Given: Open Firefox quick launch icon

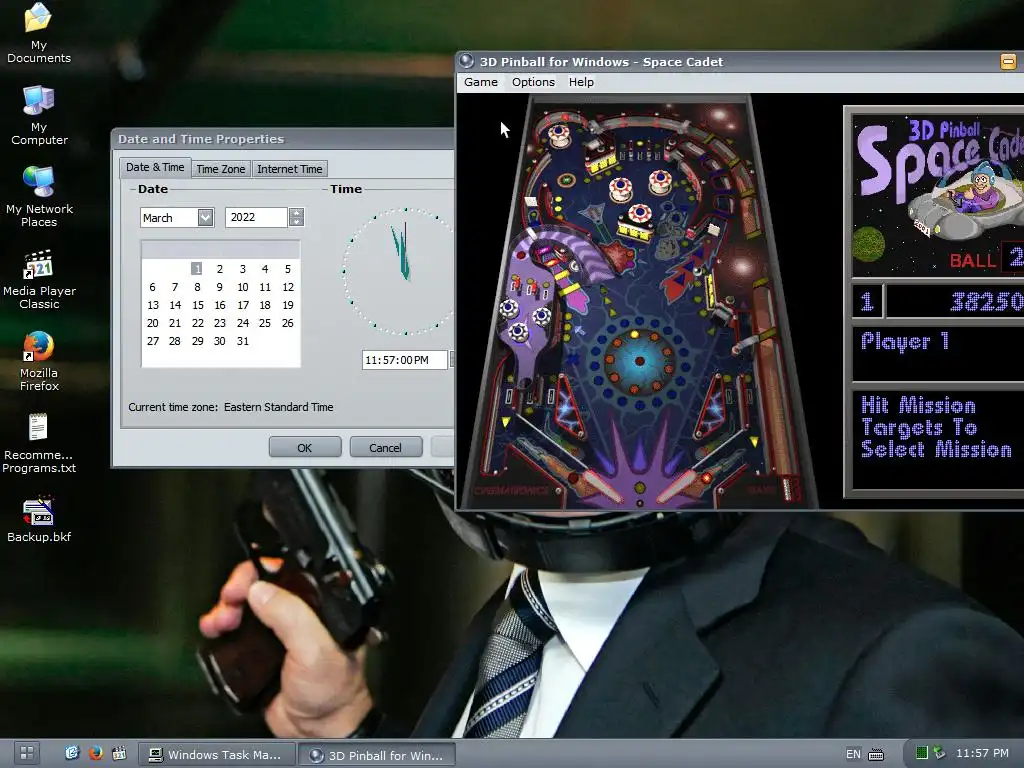Looking at the screenshot, I should pyautogui.click(x=95, y=754).
